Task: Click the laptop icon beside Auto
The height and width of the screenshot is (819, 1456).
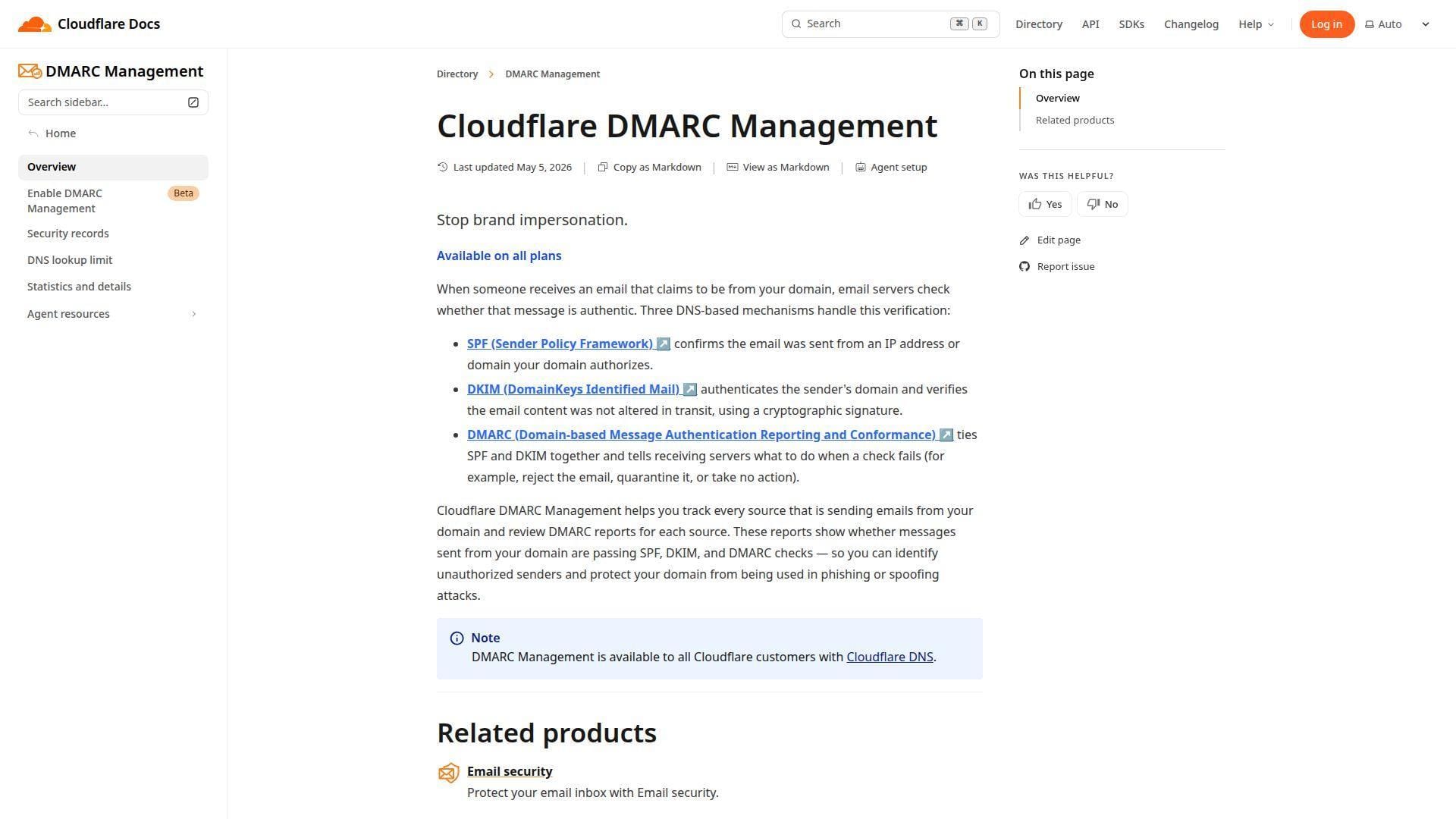Action: click(x=1370, y=24)
